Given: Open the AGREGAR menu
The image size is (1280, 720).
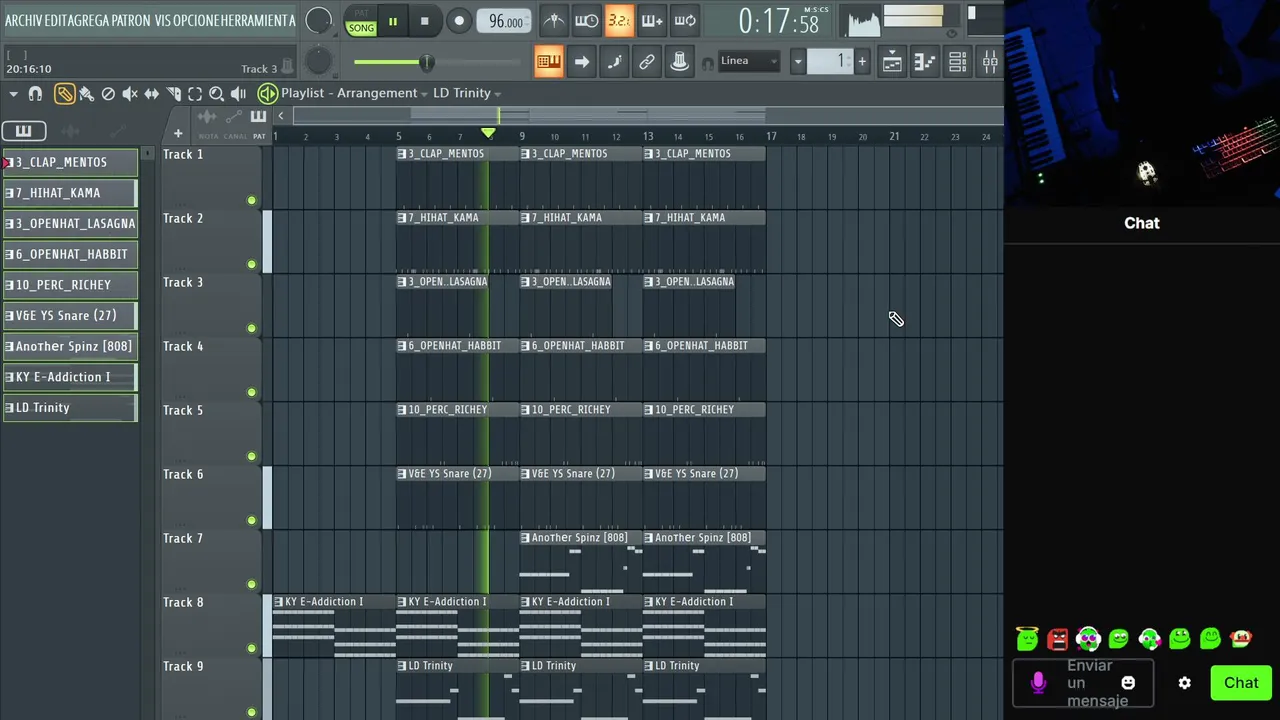Looking at the screenshot, I should click(88, 20).
